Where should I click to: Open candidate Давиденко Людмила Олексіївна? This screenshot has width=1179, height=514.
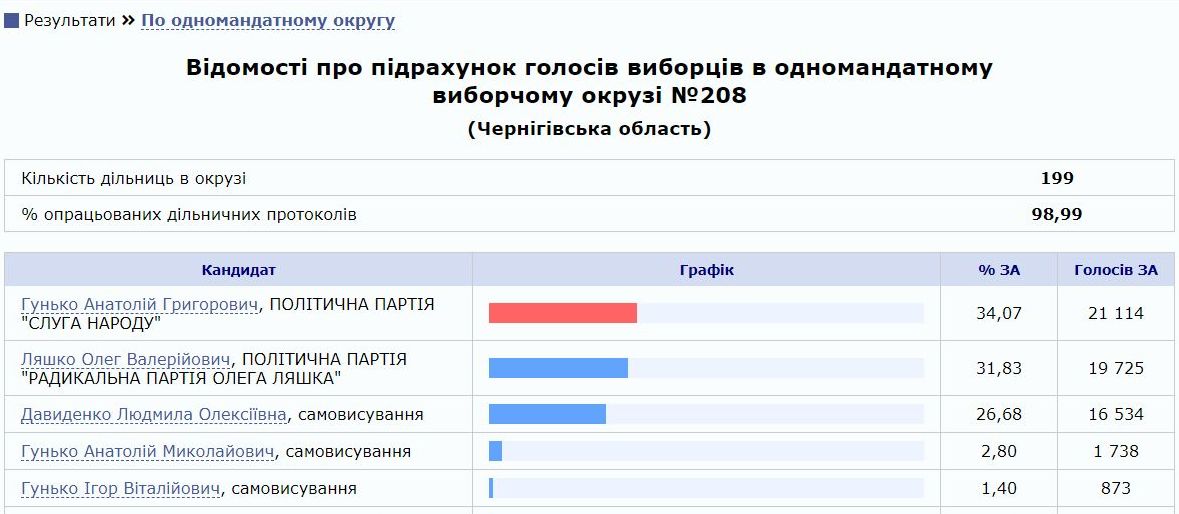[x=154, y=414]
